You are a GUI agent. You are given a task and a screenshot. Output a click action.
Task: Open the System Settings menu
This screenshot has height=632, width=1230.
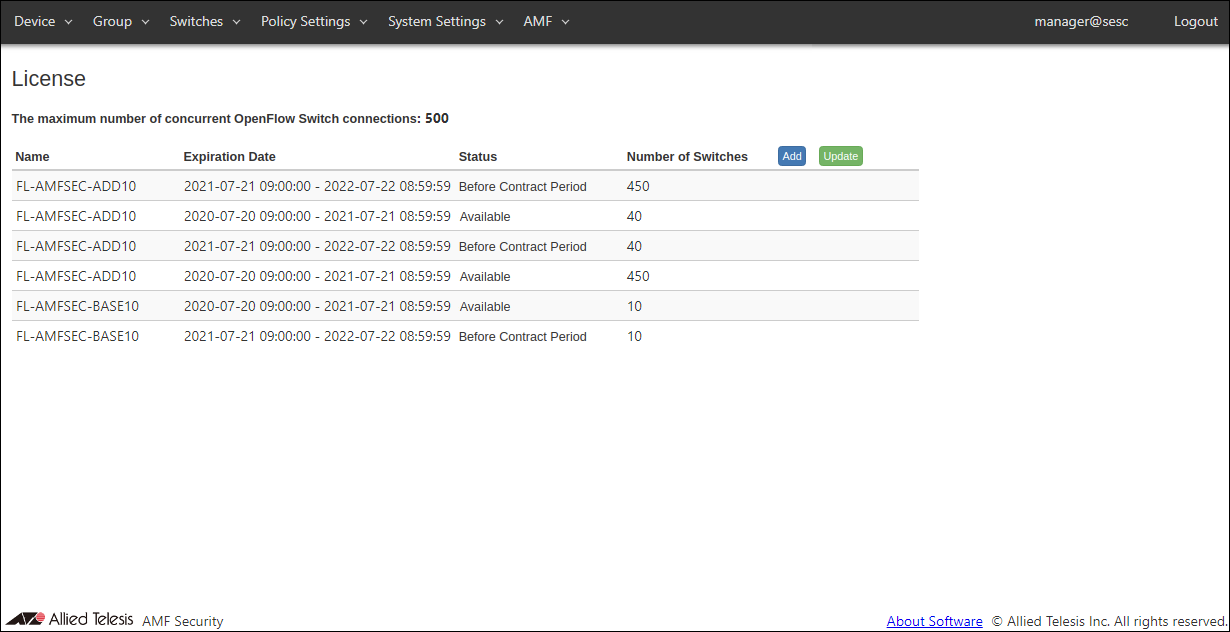click(445, 21)
